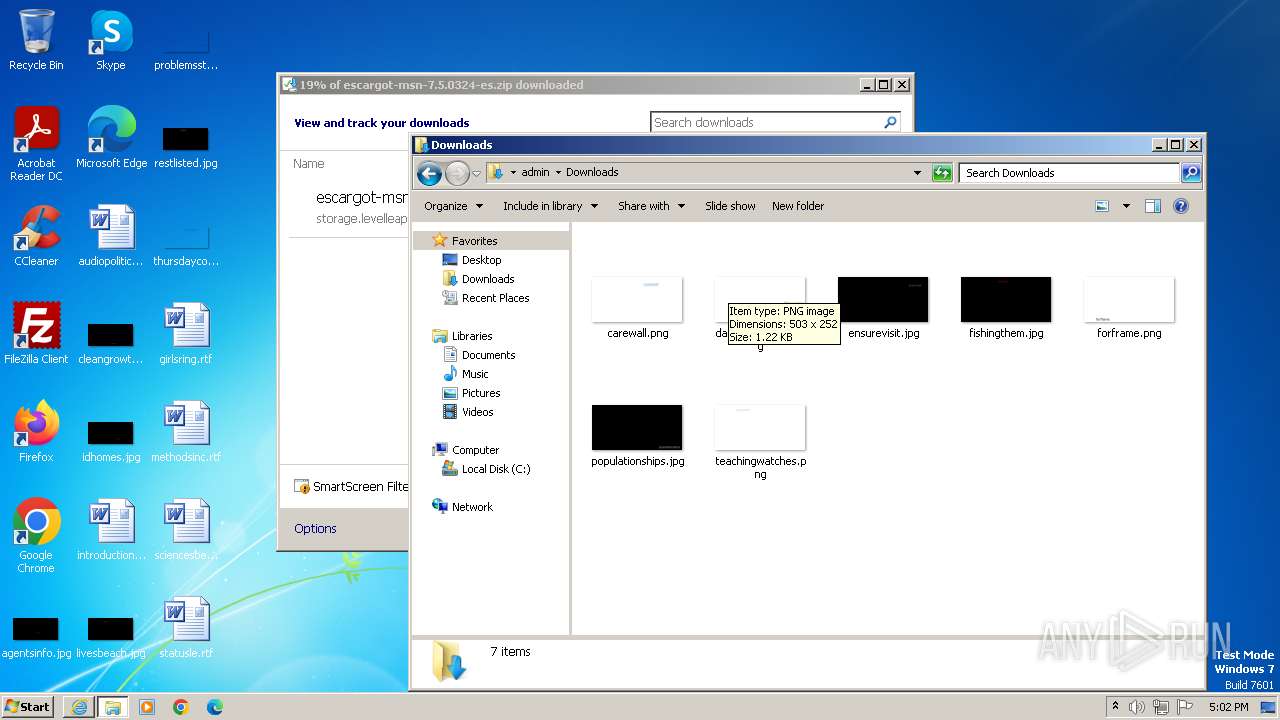
Task: Open address bar history dropdown
Action: click(x=917, y=173)
